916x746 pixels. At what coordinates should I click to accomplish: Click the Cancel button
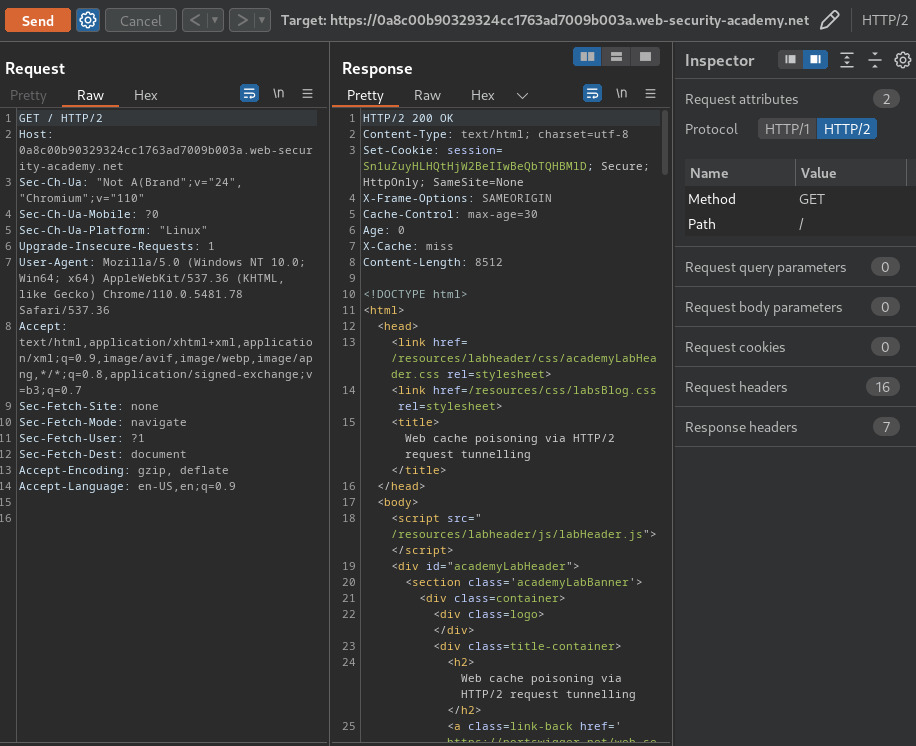point(141,20)
